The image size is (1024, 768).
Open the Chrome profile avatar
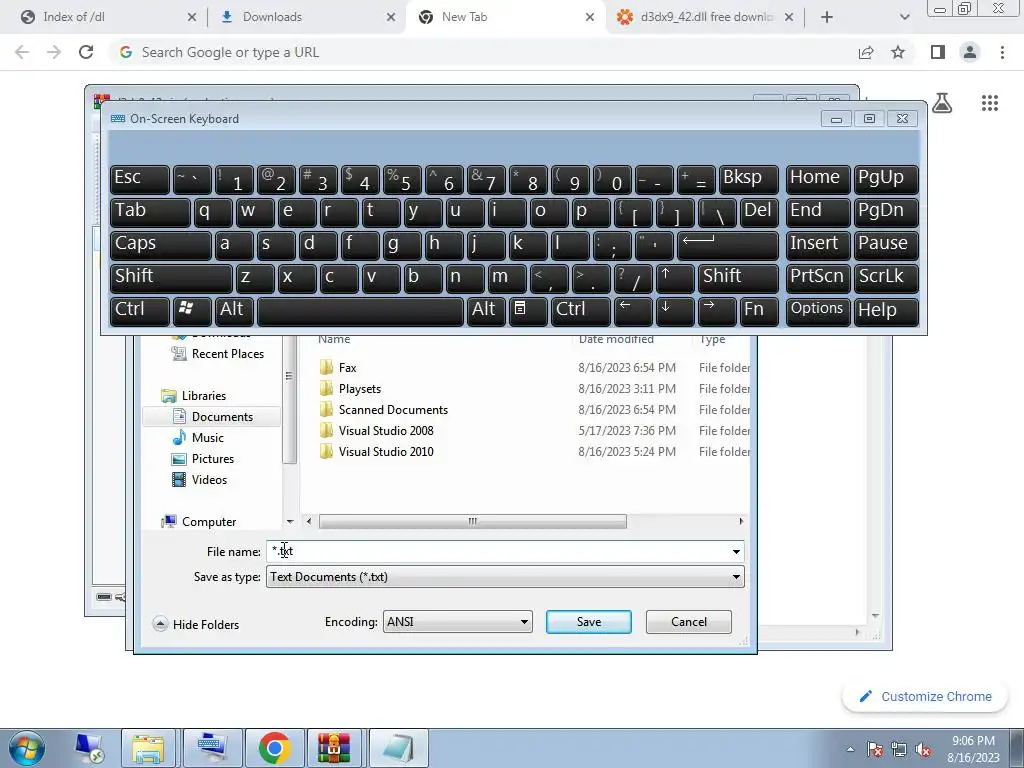(x=970, y=52)
